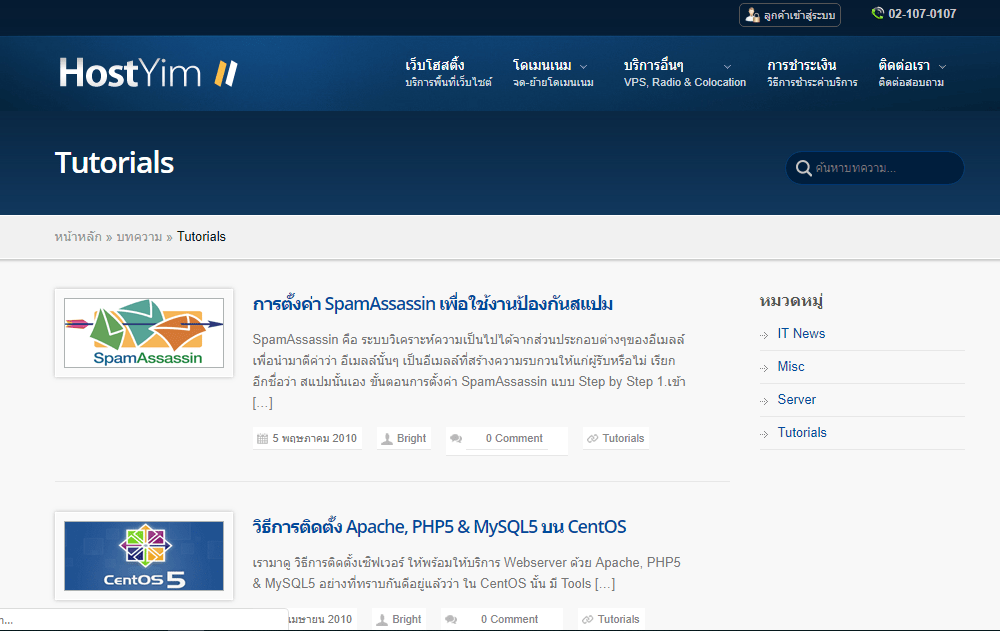The height and width of the screenshot is (631, 1000).
Task: Click arrow bullet beside Server category
Action: (x=764, y=401)
